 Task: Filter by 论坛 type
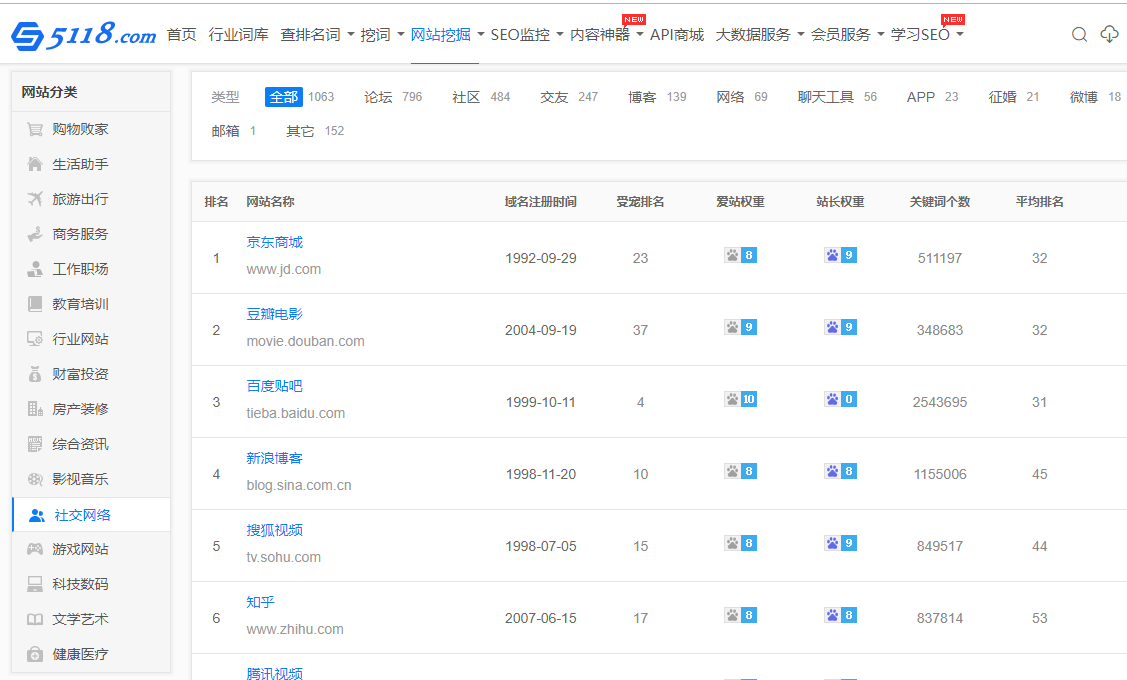click(x=378, y=97)
